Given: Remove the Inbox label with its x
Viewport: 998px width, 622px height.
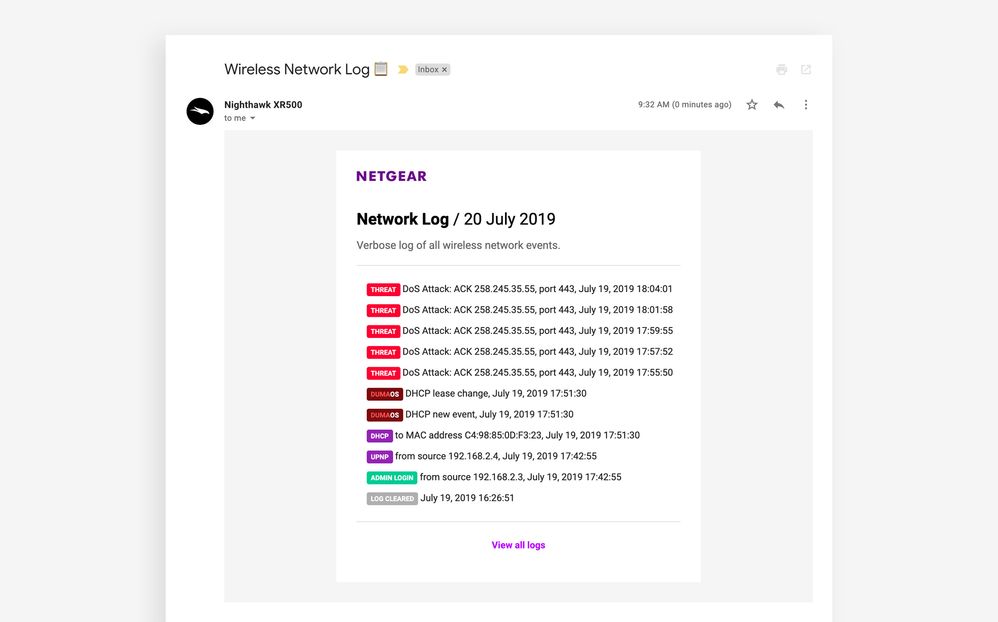Looking at the screenshot, I should [446, 69].
